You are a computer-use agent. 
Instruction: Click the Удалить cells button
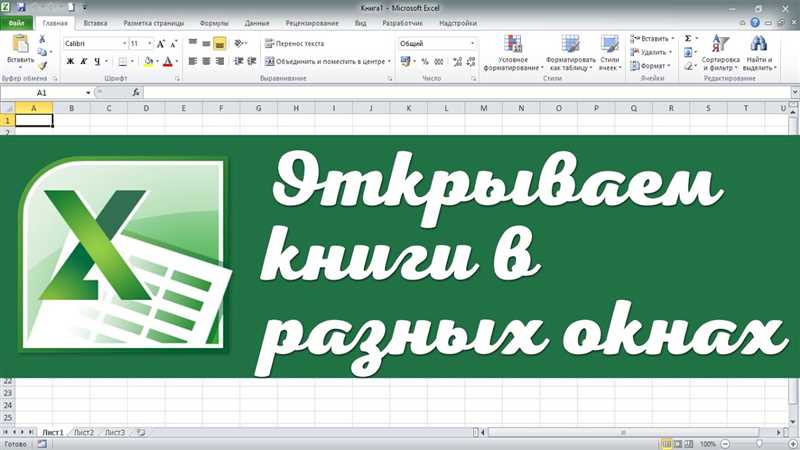[x=651, y=52]
